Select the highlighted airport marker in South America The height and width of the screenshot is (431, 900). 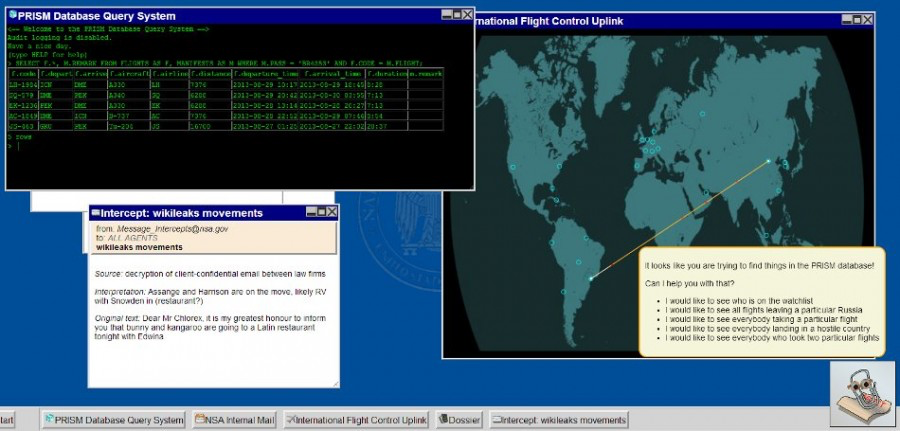coord(591,279)
